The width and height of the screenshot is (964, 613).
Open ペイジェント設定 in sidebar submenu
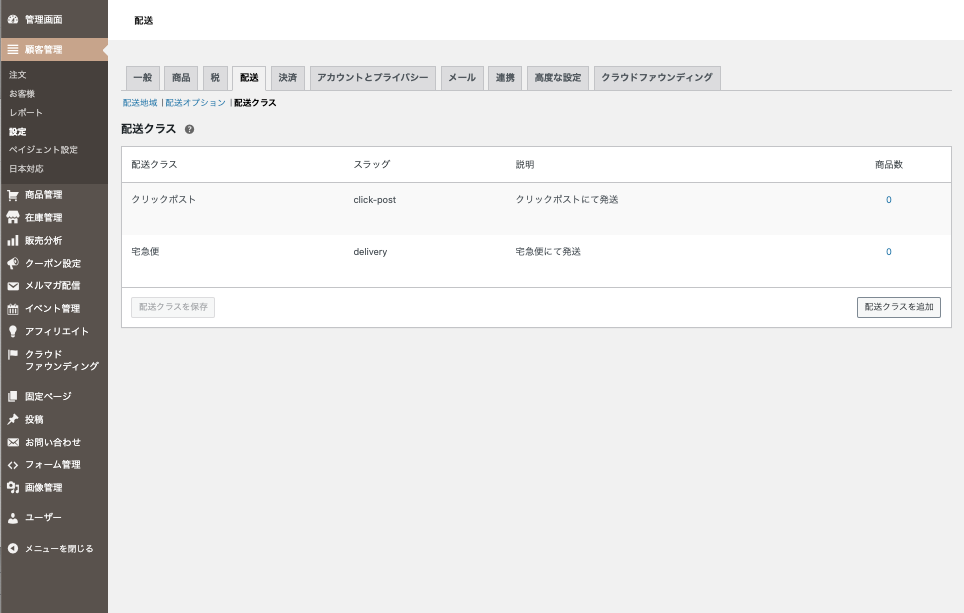[43, 150]
